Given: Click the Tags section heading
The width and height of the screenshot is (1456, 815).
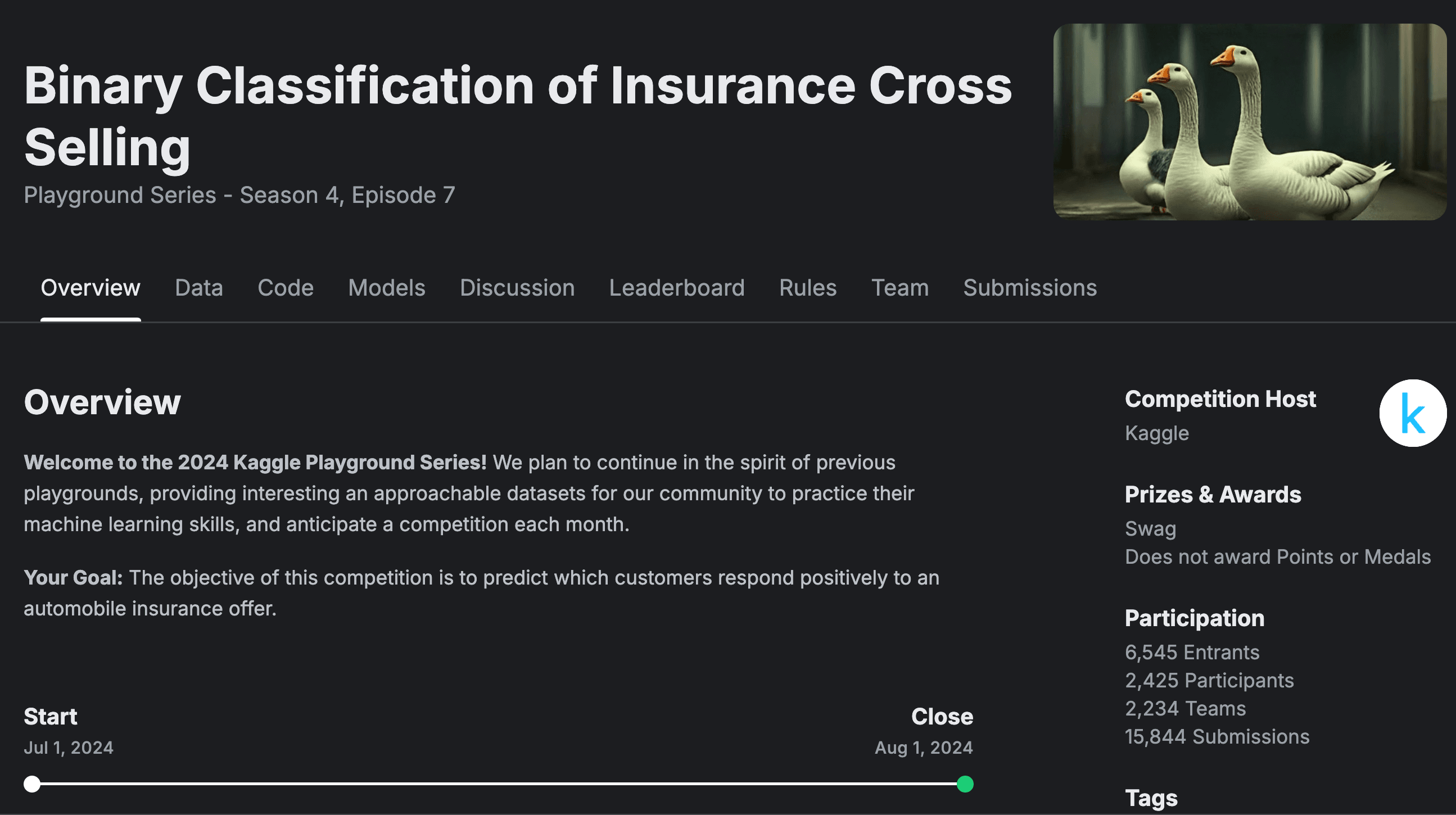Looking at the screenshot, I should [1151, 798].
